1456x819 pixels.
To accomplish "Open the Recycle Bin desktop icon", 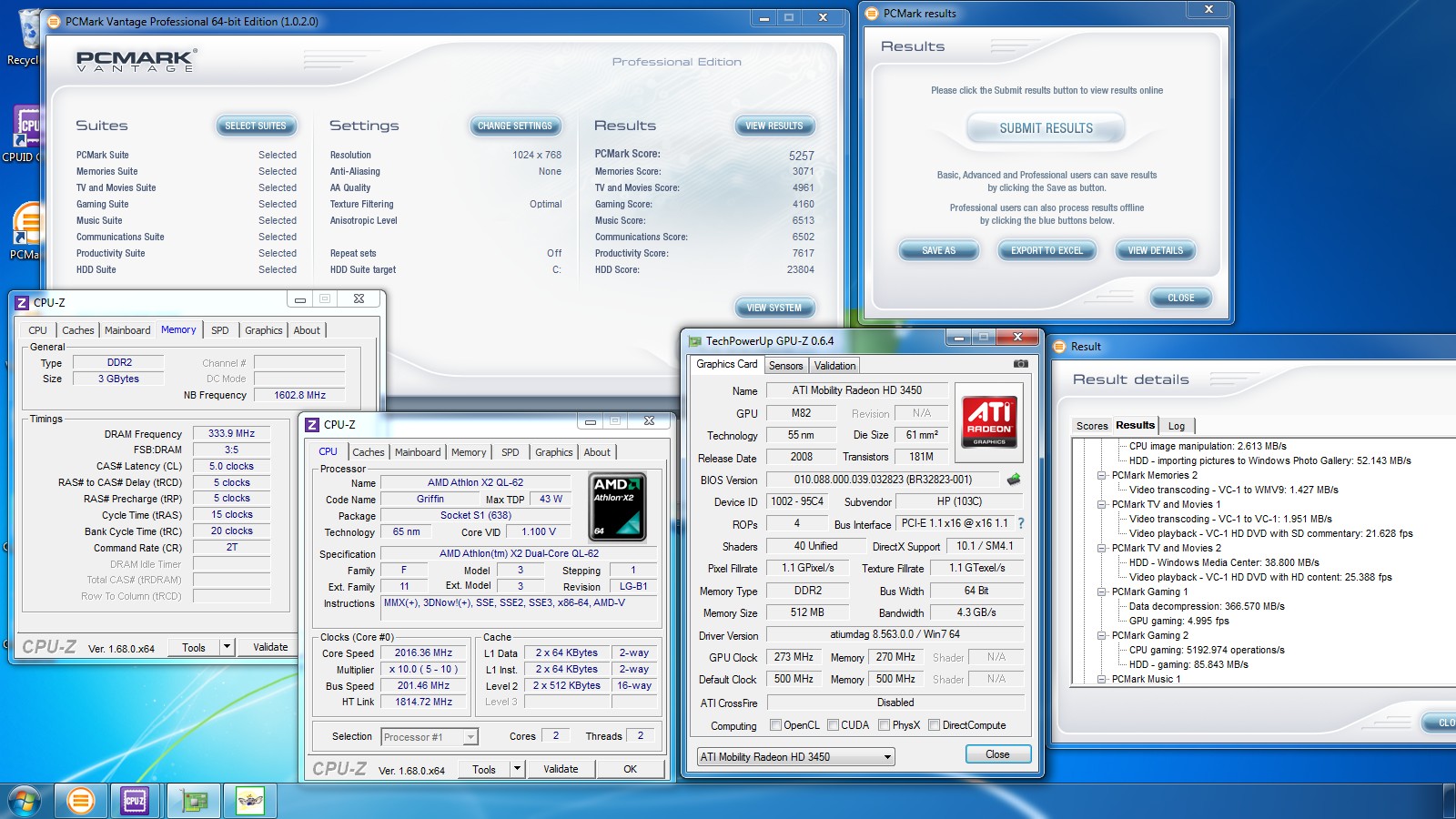I will [25, 38].
